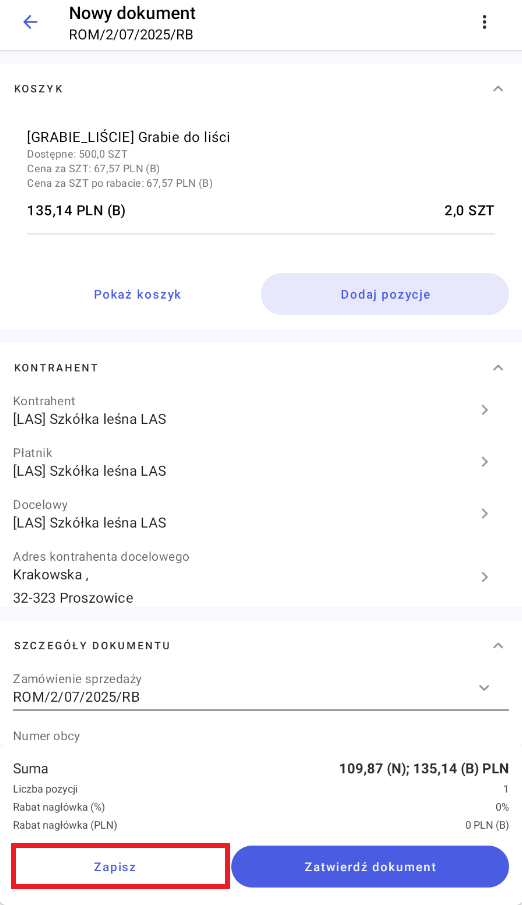This screenshot has width=522, height=905.
Task: Click Zatwierdź dokument button
Action: coord(370,867)
